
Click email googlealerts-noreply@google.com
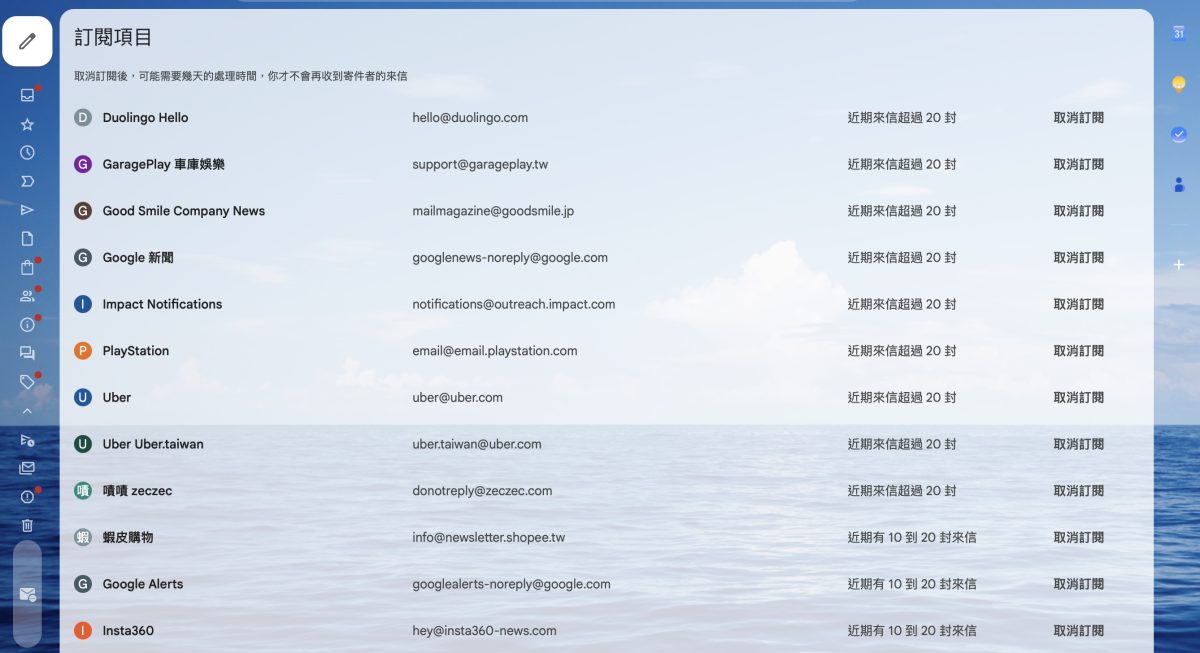[511, 584]
